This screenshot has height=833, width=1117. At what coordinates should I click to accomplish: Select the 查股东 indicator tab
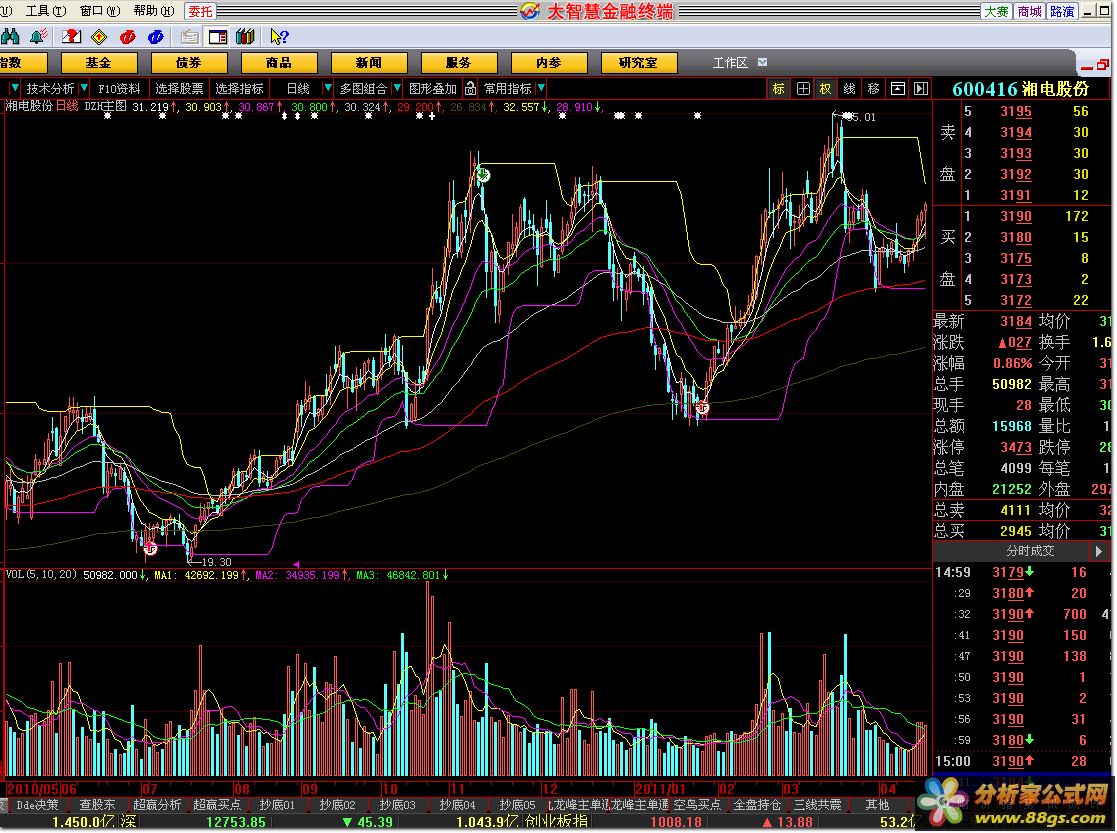pos(97,804)
